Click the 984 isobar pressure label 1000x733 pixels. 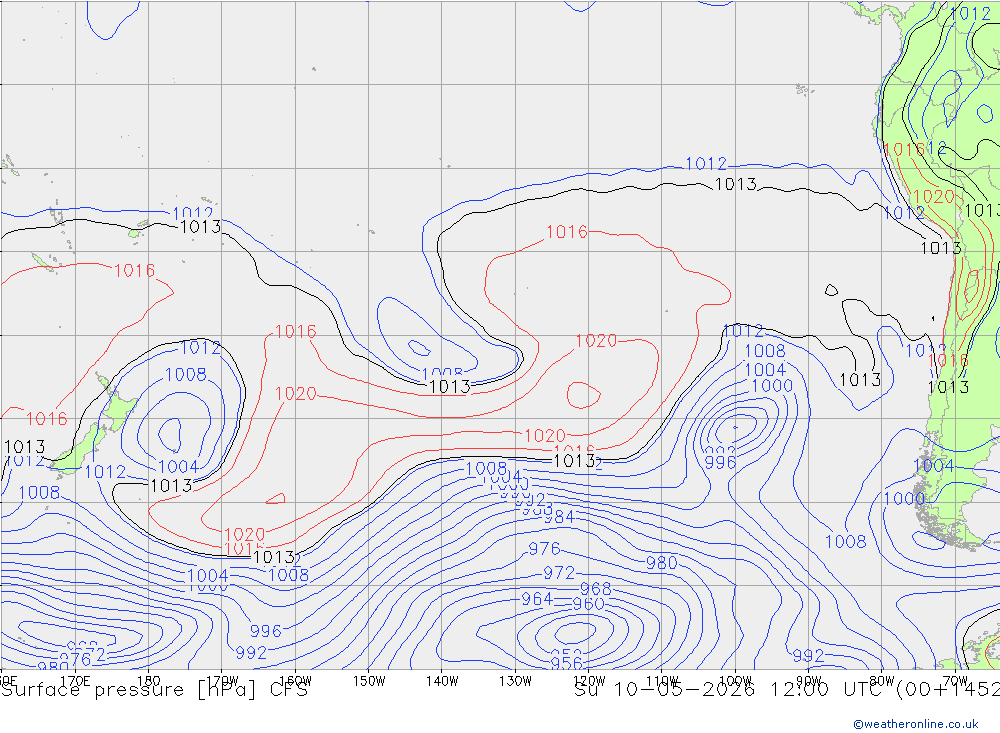(559, 517)
